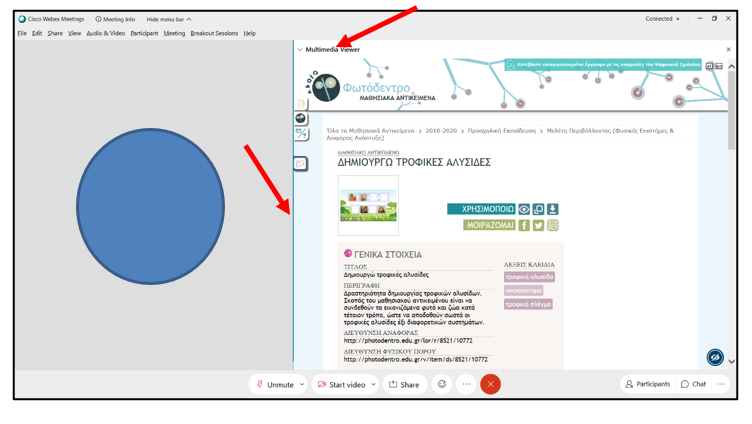
Task: Open the reactions smiley icon
Action: point(442,384)
